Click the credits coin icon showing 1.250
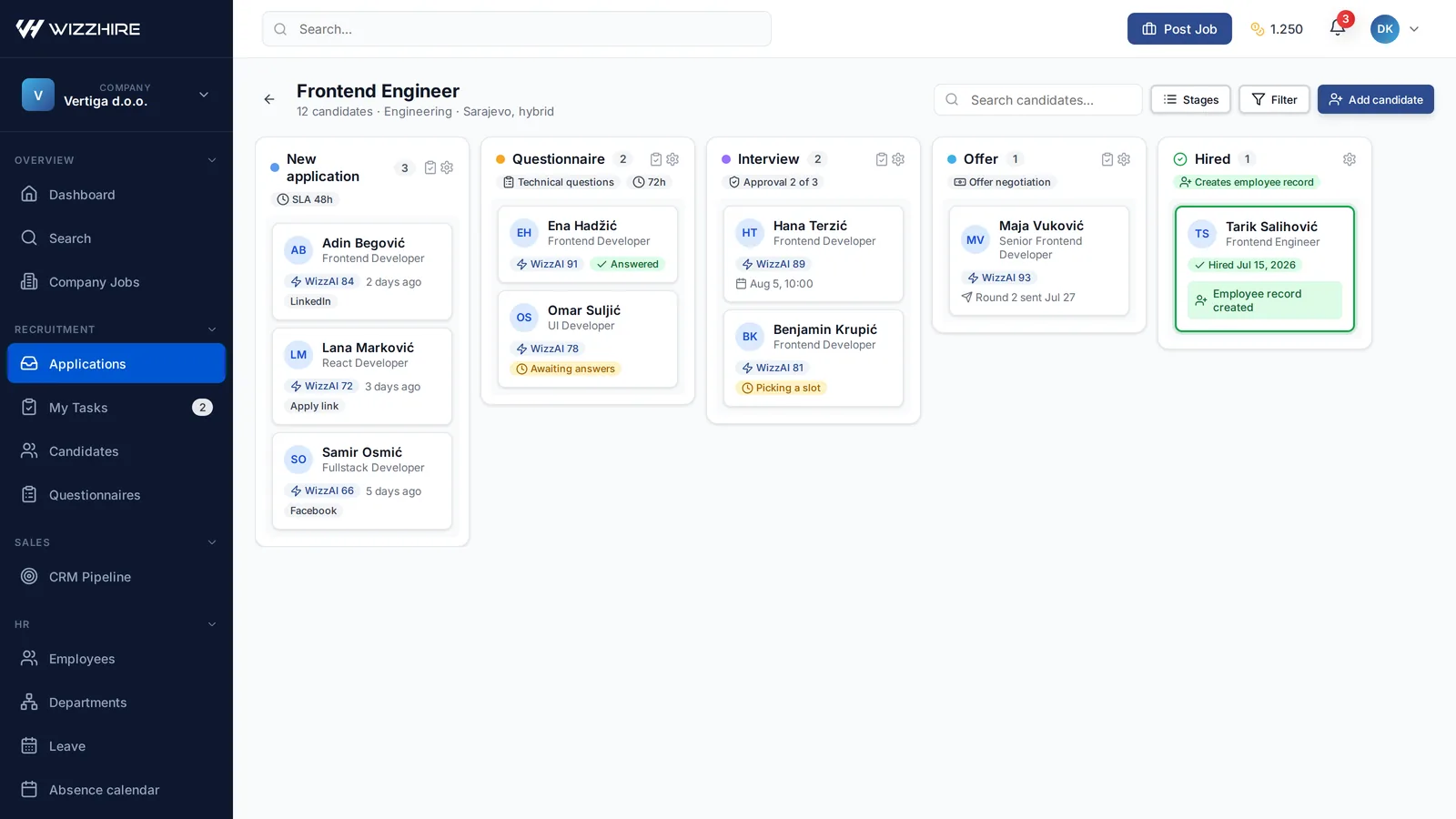The width and height of the screenshot is (1456, 819). (1258, 29)
